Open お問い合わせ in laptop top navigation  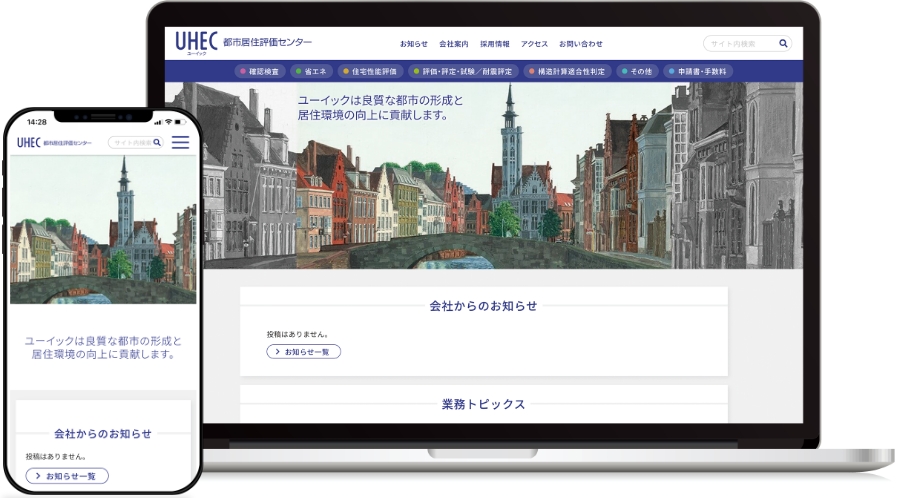(x=580, y=44)
